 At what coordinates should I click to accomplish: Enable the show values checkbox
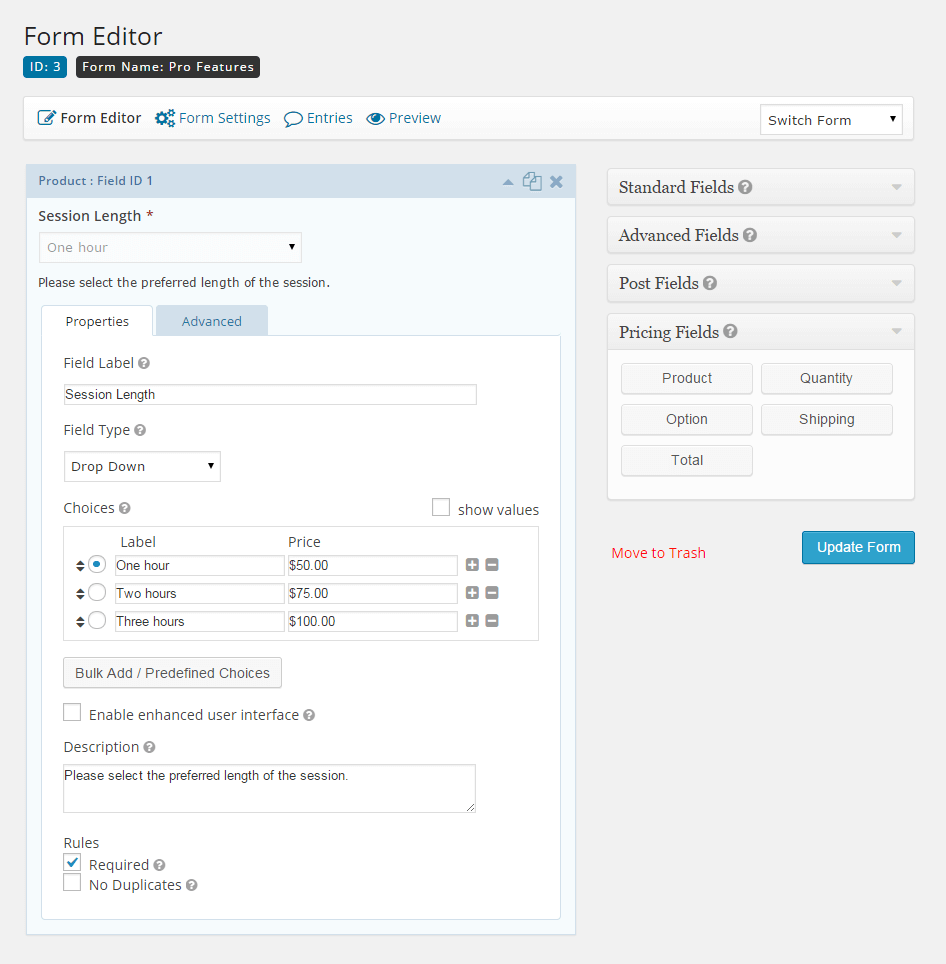441,507
